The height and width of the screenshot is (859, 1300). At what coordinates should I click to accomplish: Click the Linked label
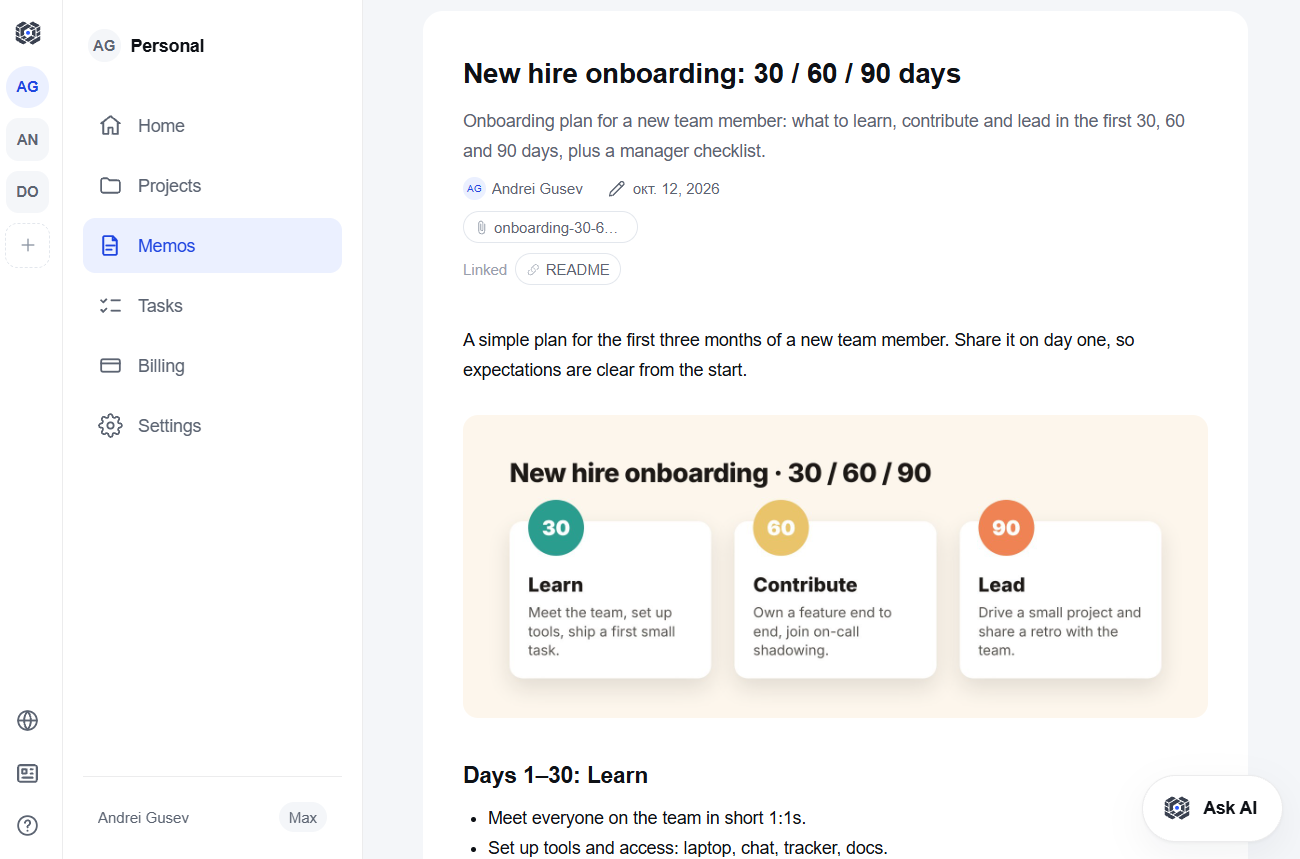click(485, 270)
